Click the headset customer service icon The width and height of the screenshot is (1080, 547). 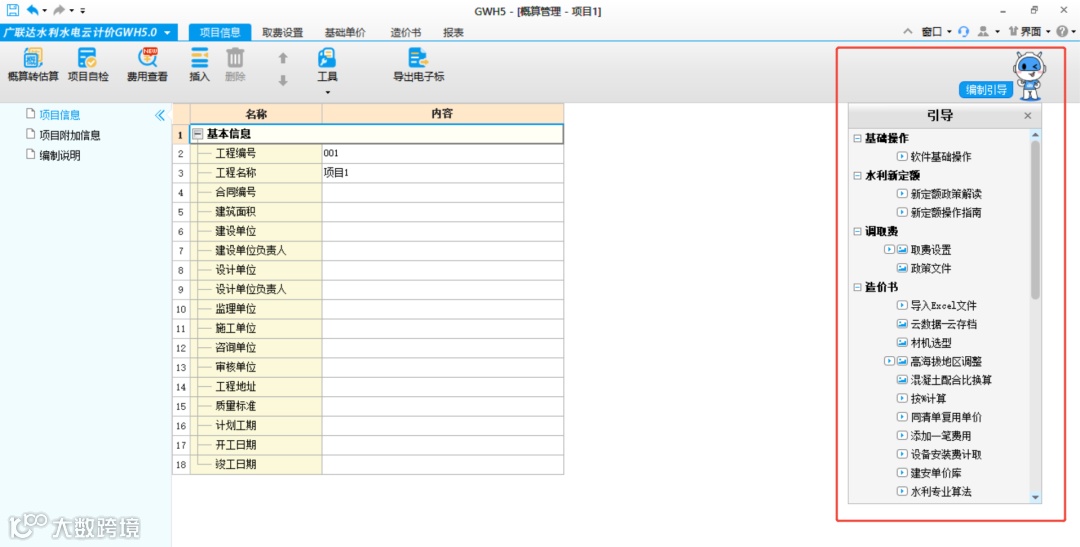(964, 32)
